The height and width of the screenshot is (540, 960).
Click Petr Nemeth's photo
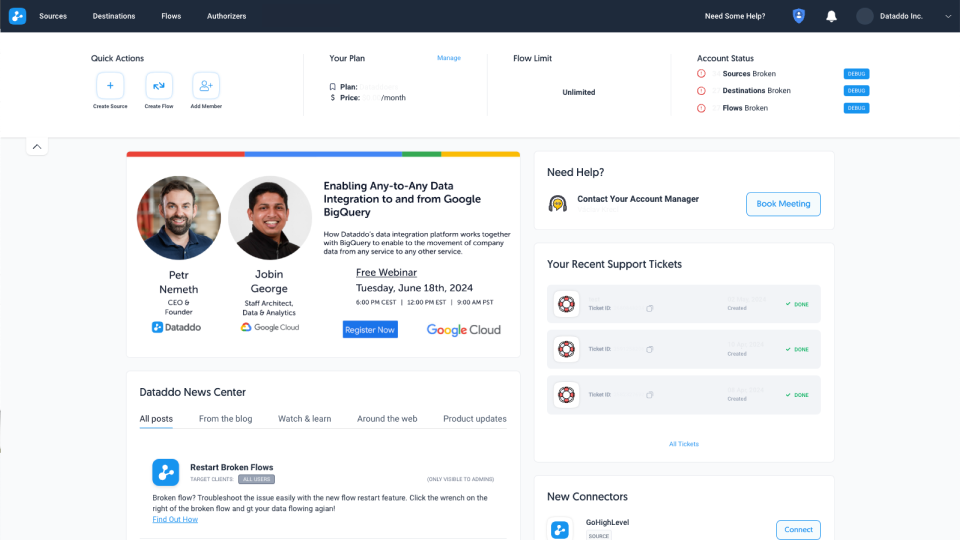tap(179, 218)
